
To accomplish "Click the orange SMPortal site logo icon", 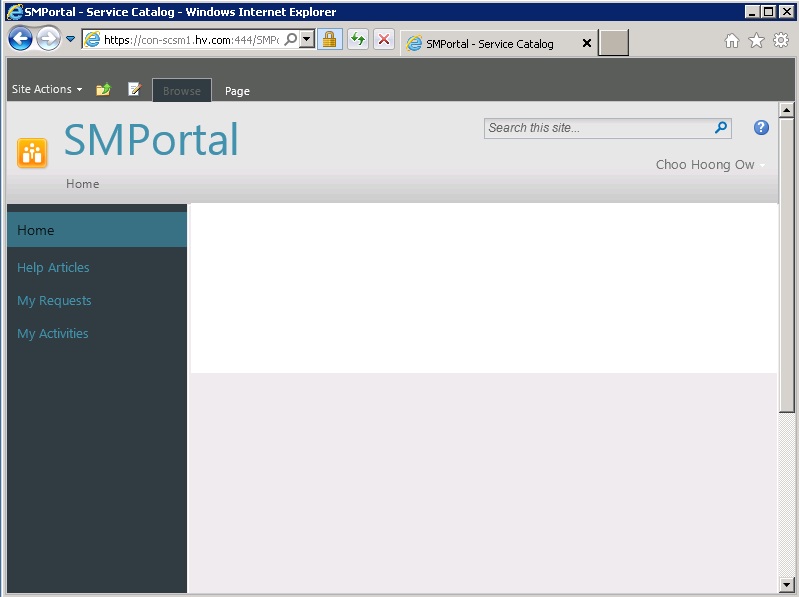I will (32, 153).
